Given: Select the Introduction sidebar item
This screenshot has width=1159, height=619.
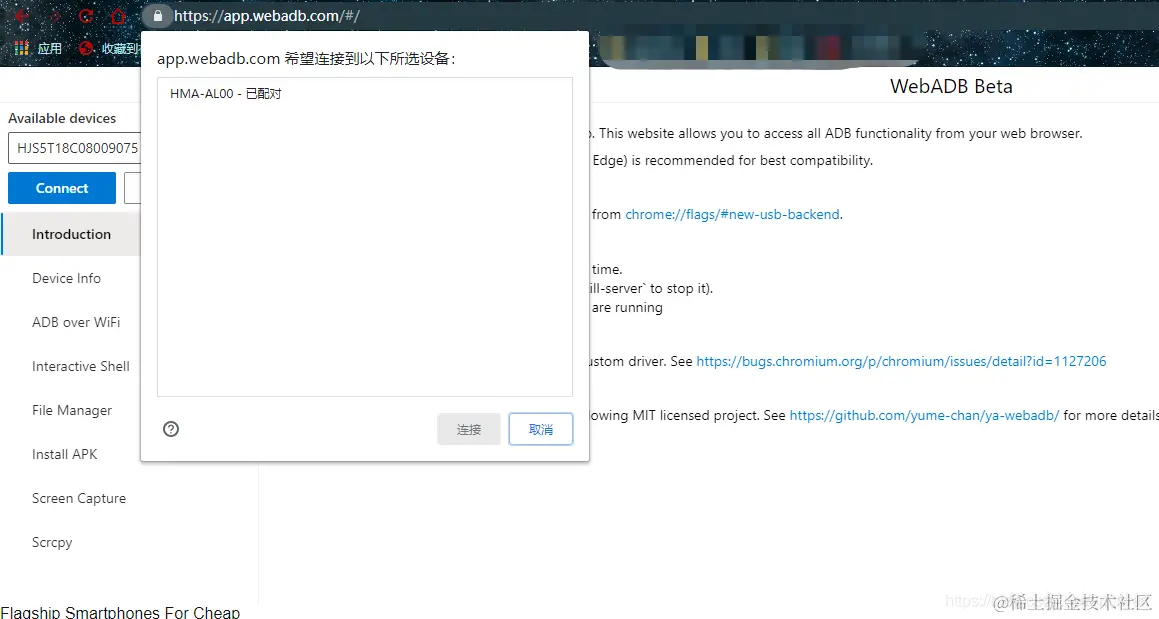Looking at the screenshot, I should coord(71,234).
